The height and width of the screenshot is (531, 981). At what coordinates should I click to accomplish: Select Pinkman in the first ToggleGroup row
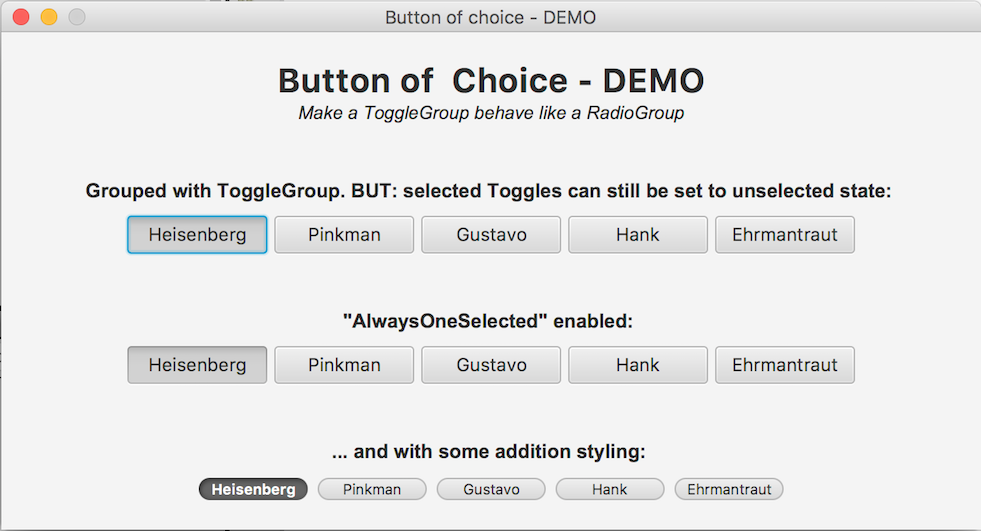344,235
